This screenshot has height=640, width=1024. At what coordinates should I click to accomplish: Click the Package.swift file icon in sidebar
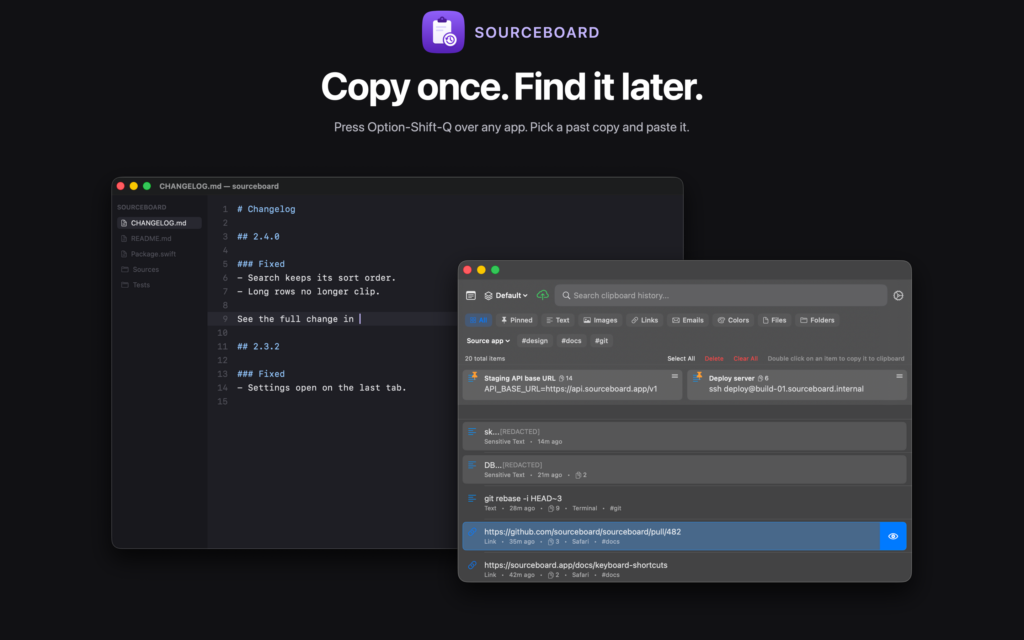coord(124,254)
